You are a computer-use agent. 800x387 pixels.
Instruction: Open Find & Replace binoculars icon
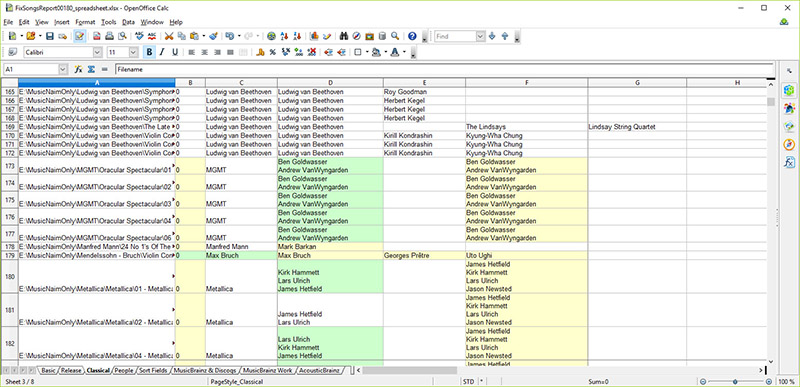[x=344, y=36]
